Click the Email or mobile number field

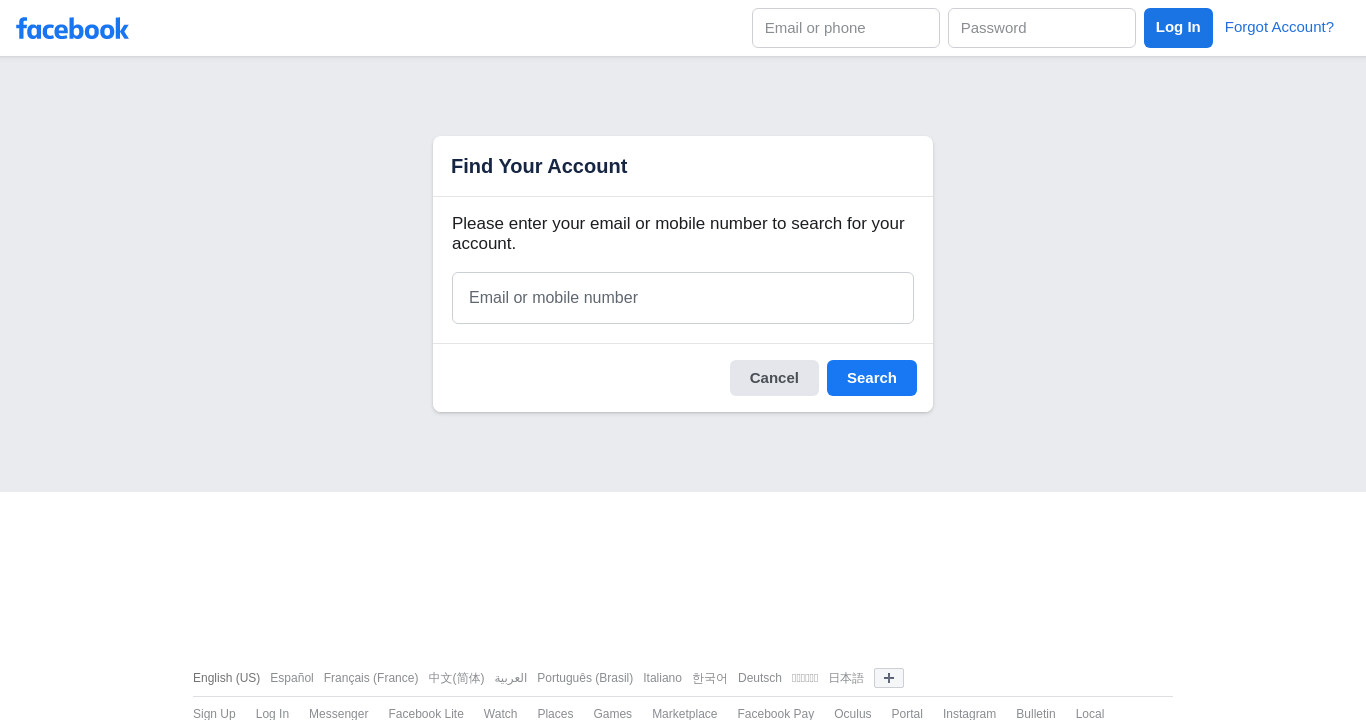[x=683, y=298]
